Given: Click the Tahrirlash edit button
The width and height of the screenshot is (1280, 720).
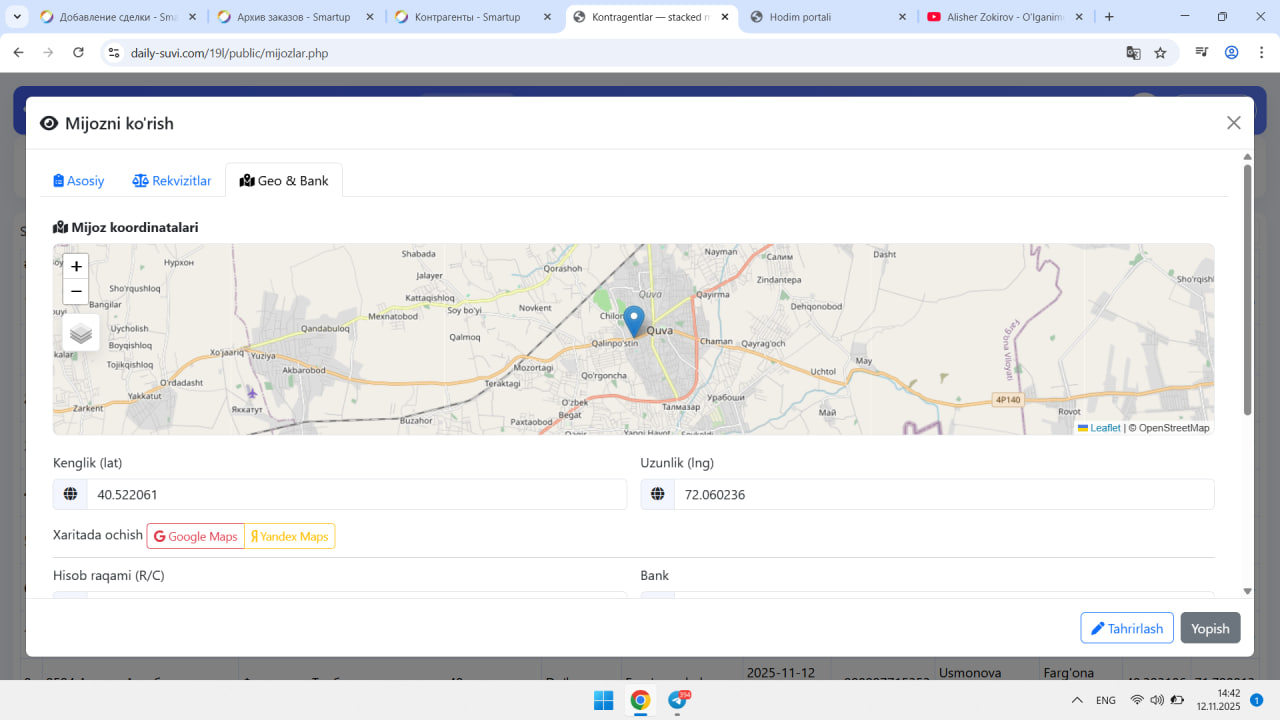Looking at the screenshot, I should pyautogui.click(x=1126, y=628).
